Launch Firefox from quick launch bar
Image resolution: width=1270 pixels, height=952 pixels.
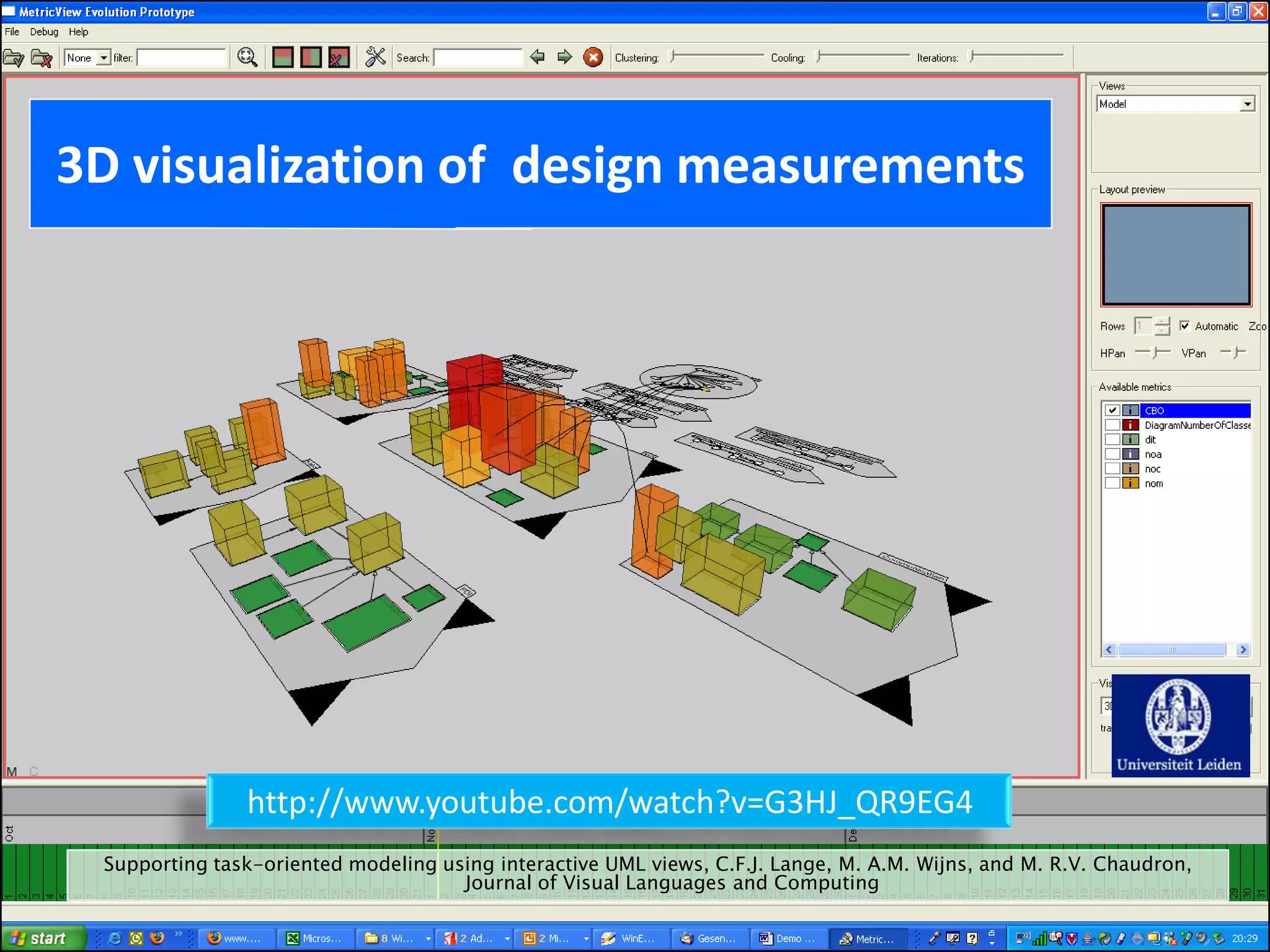(158, 938)
